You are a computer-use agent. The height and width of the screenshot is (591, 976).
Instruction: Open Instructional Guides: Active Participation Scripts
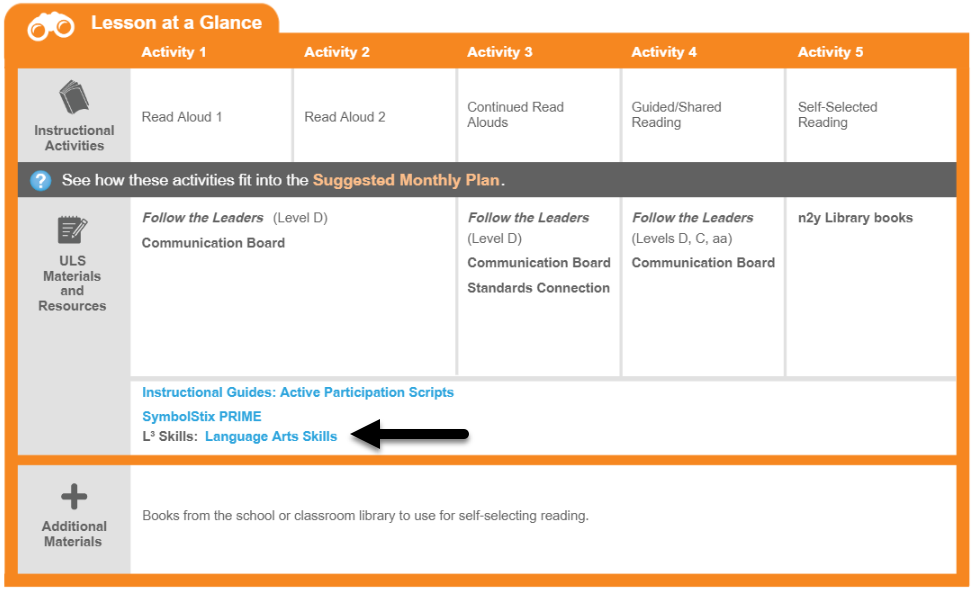click(298, 392)
